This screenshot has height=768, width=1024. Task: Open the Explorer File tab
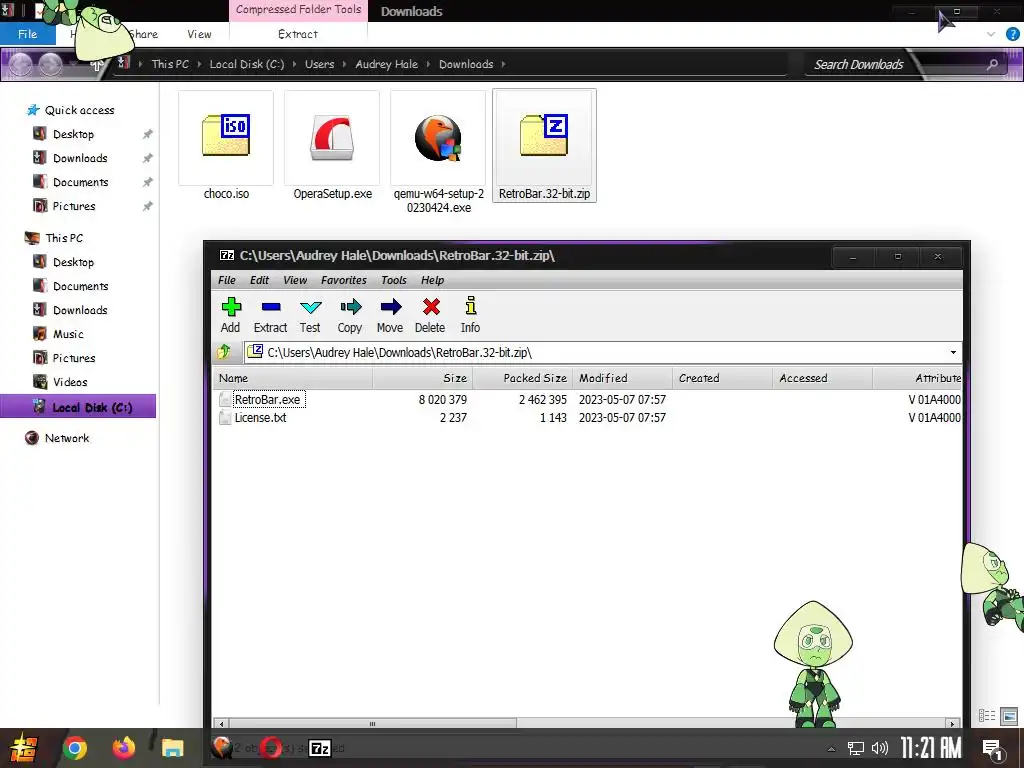tap(27, 34)
